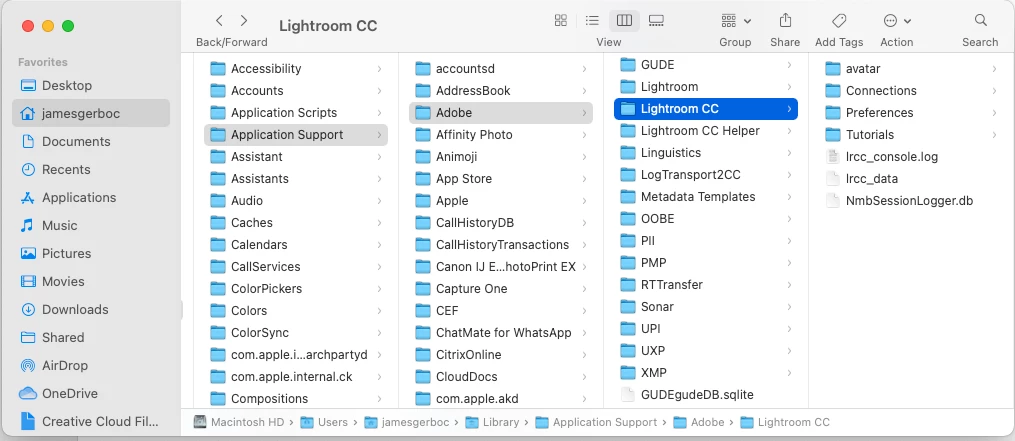Open Shared in the sidebar
The image size is (1015, 441).
tap(91, 337)
